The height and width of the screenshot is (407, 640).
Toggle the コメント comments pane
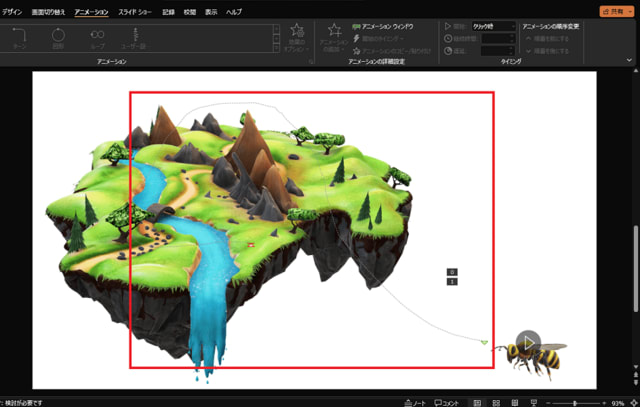click(448, 401)
